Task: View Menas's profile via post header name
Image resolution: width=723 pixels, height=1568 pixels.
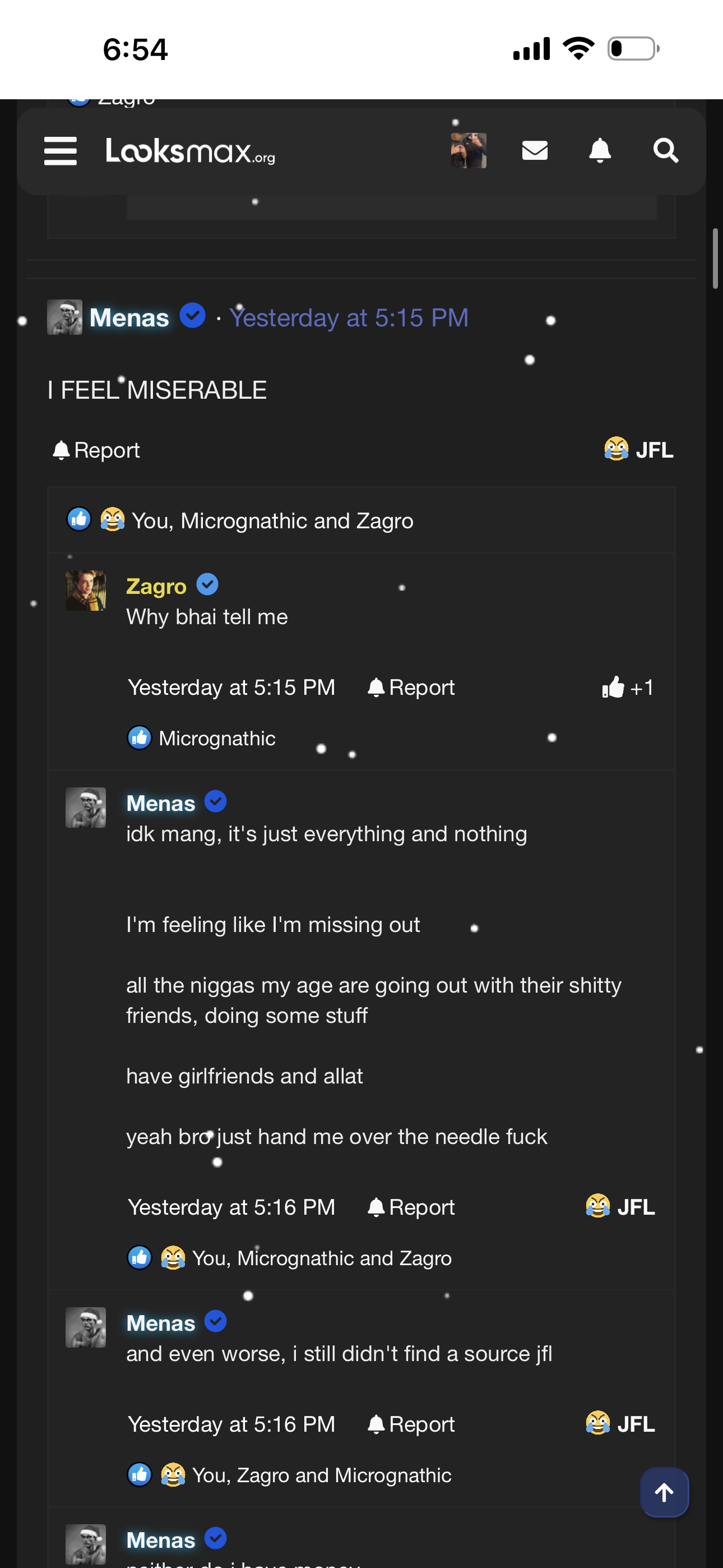Action: [x=129, y=318]
